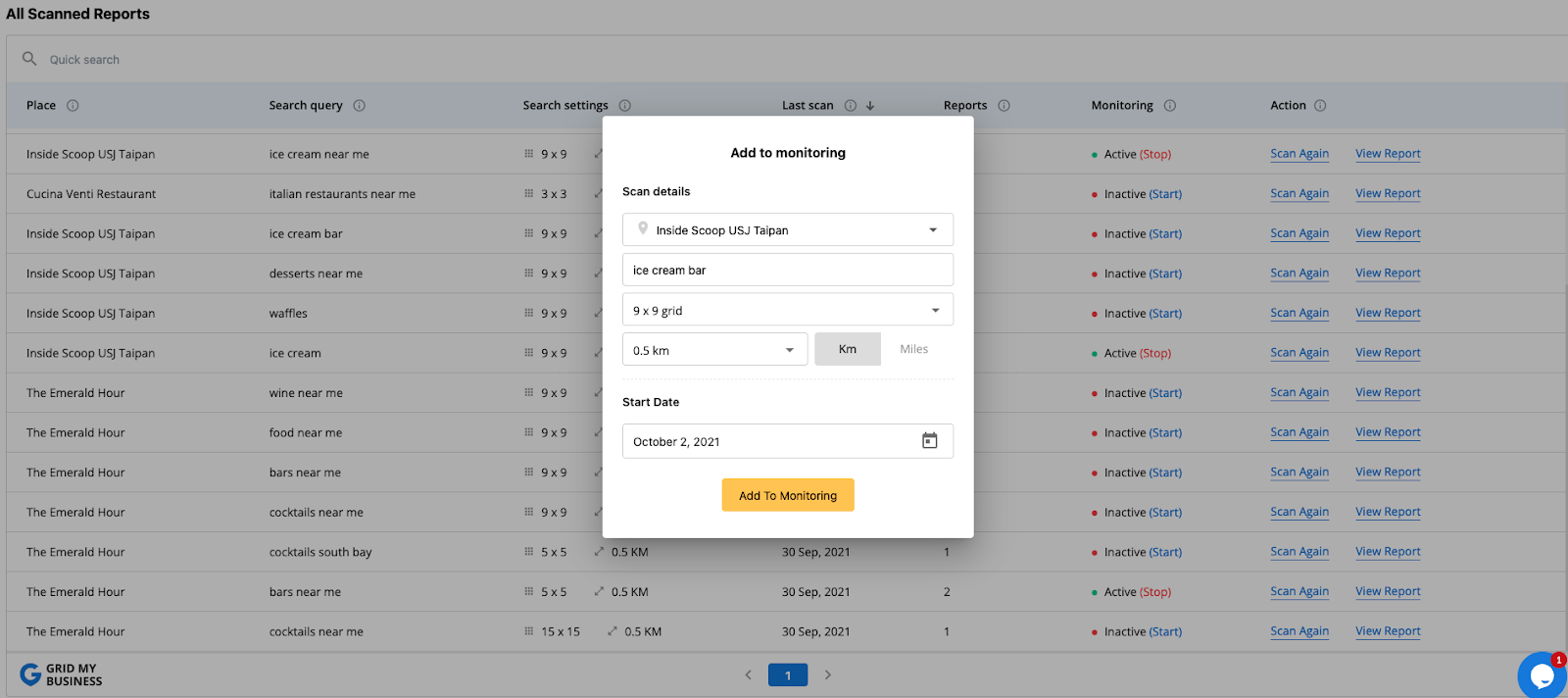View Report for wine near me
This screenshot has height=698, width=1568.
coord(1388,392)
